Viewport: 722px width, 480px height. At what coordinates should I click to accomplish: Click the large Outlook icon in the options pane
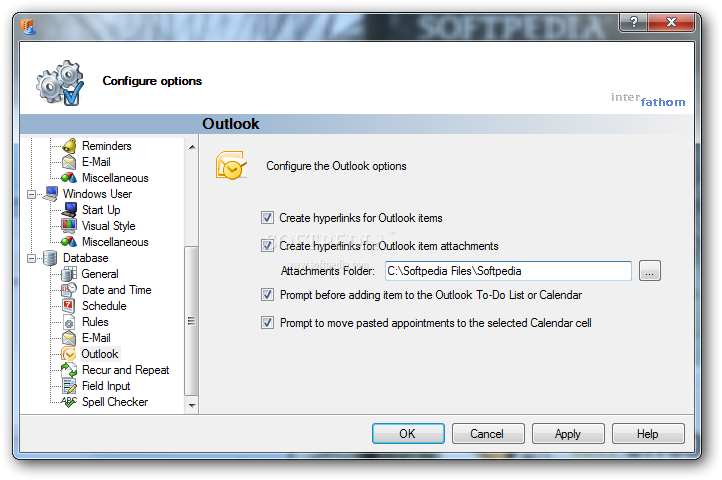click(232, 165)
